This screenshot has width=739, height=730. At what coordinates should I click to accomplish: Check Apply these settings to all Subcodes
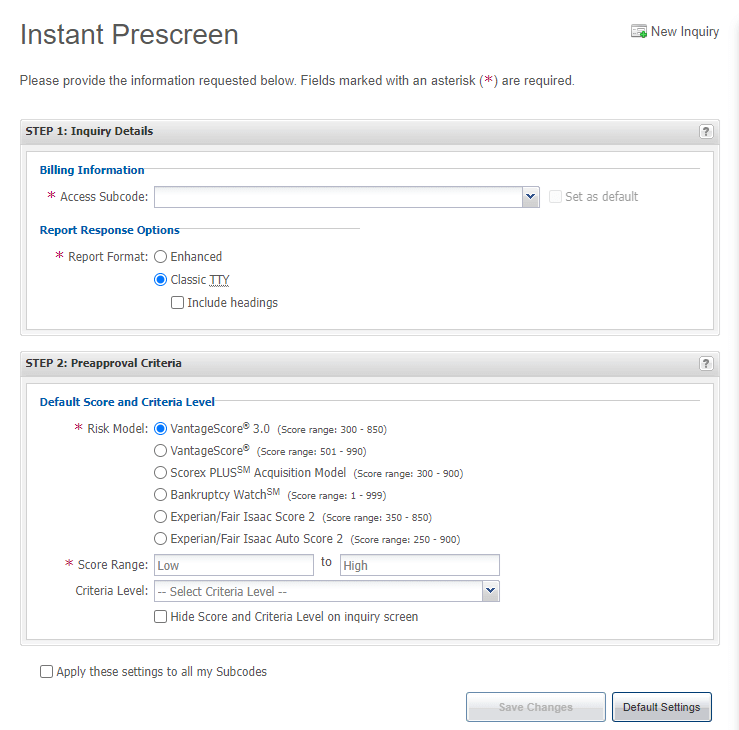coord(46,672)
